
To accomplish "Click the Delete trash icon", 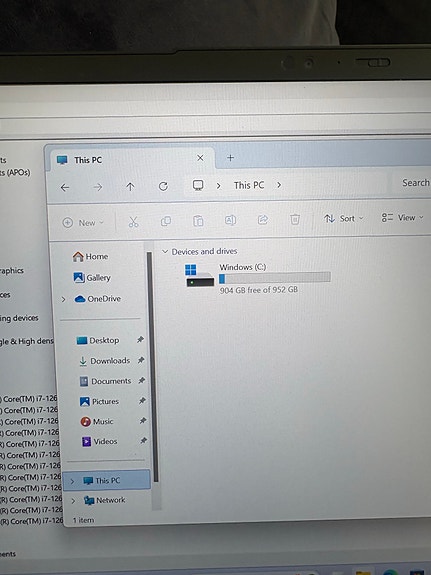I will 295,219.
